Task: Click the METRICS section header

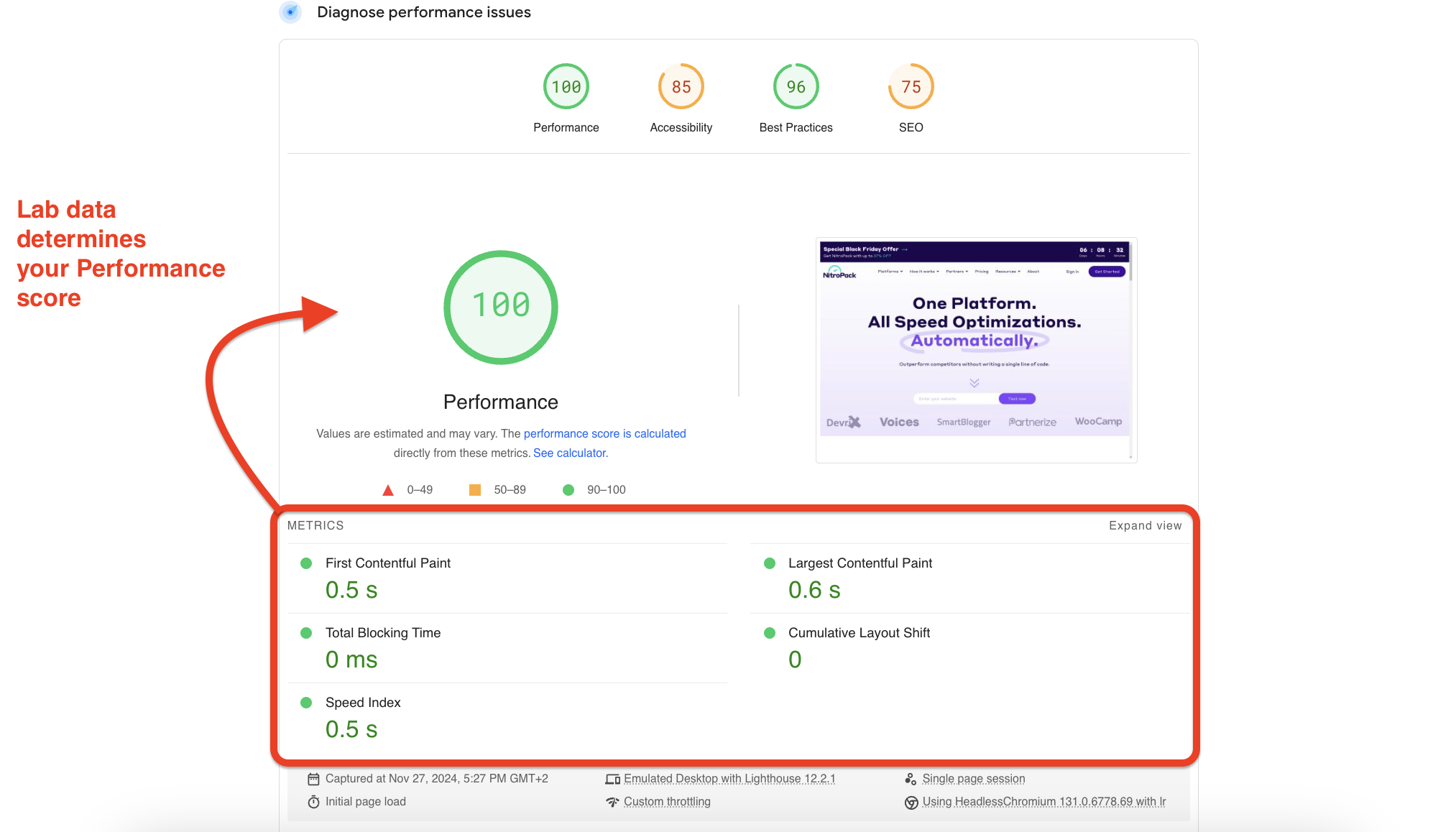Action: pos(315,526)
